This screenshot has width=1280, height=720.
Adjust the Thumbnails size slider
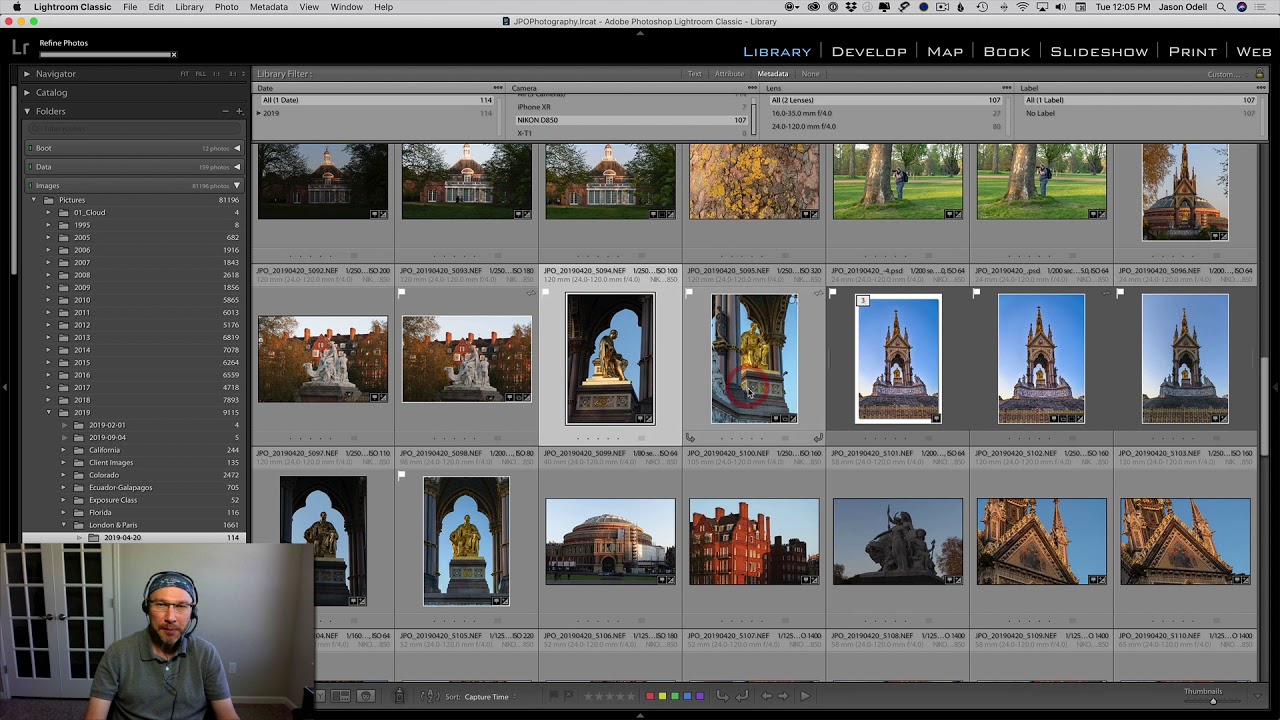(1213, 701)
